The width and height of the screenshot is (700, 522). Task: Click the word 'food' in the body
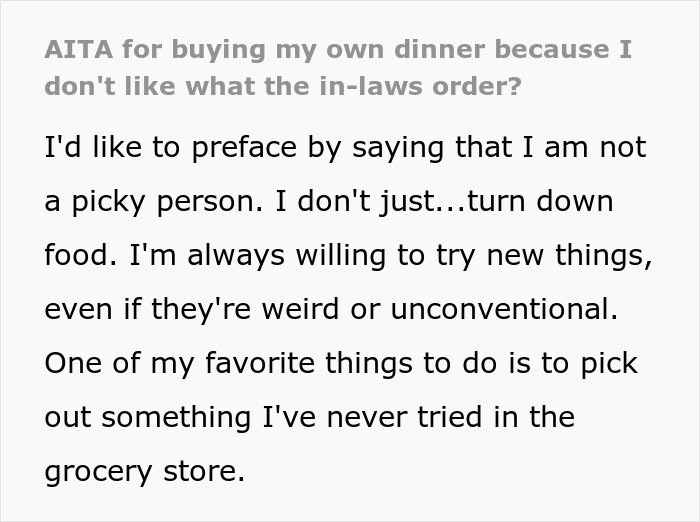coord(73,255)
